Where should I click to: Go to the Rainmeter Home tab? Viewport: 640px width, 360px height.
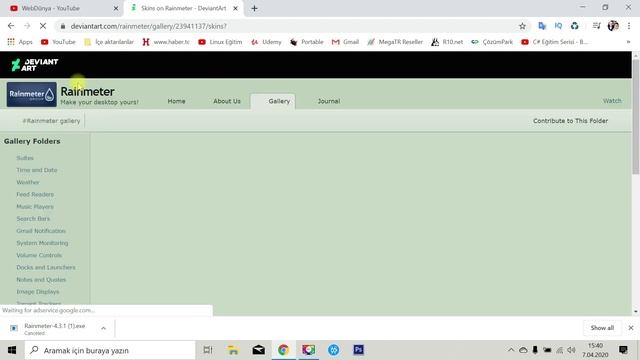[176, 101]
